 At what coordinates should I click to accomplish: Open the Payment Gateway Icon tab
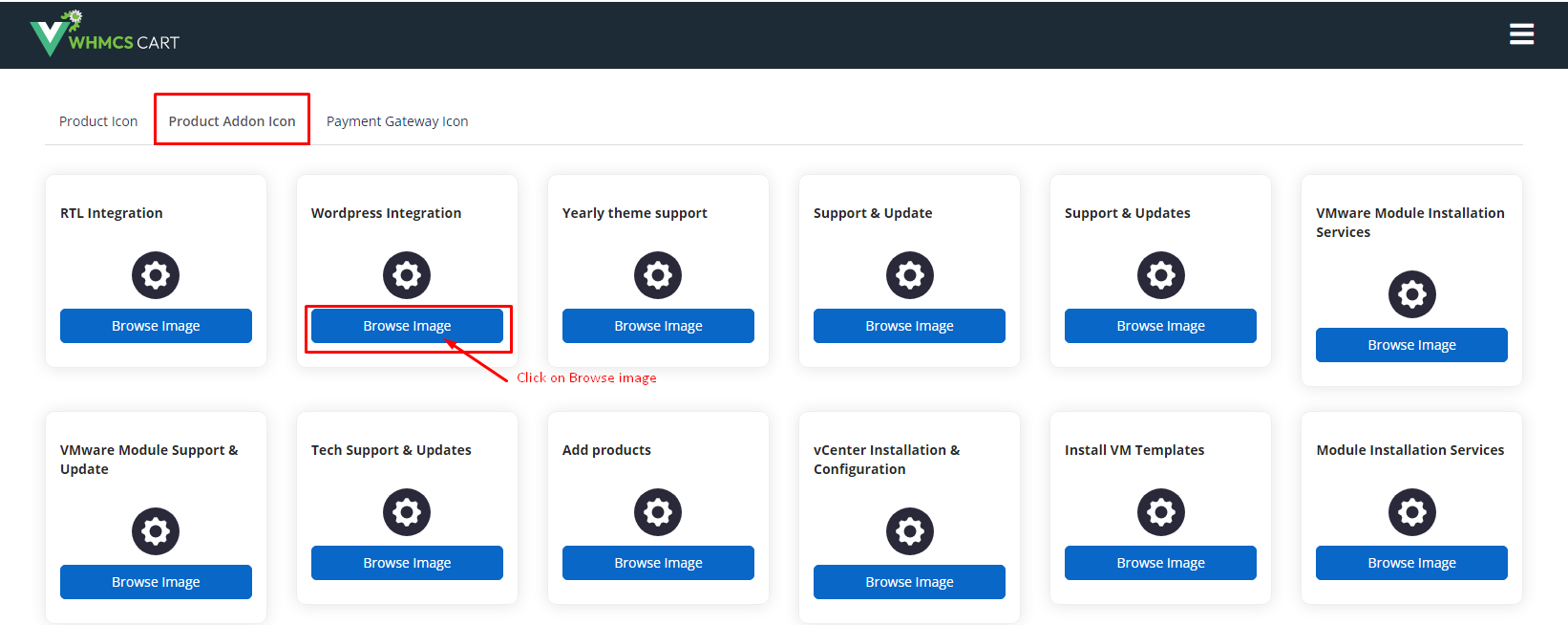[x=397, y=121]
